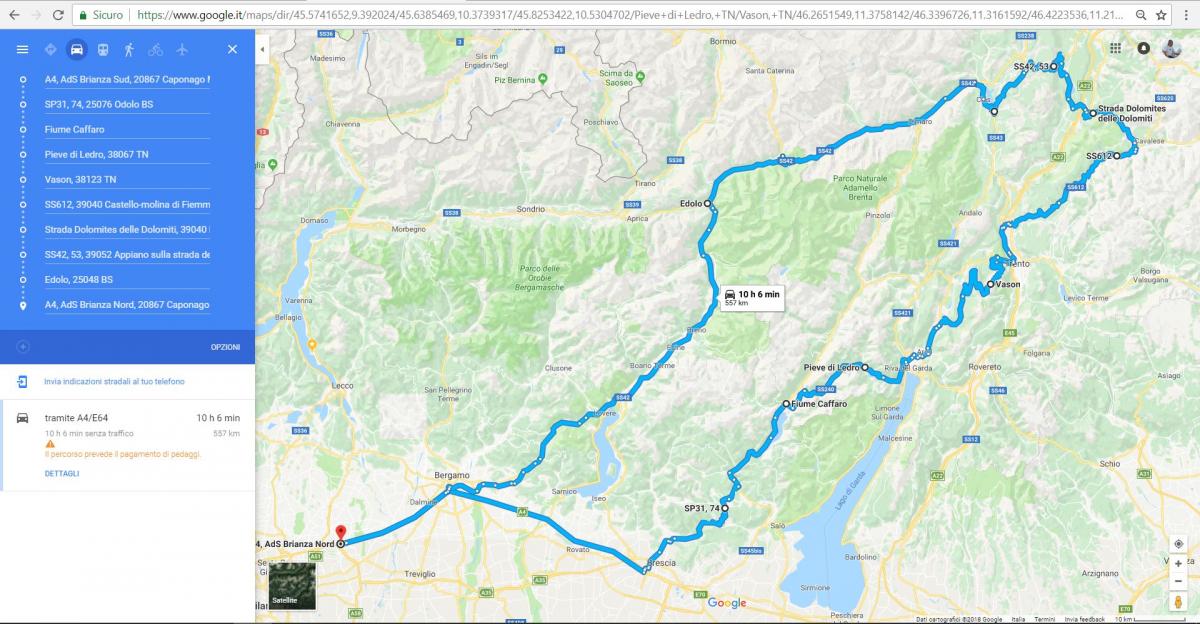The width and height of the screenshot is (1200, 624).
Task: Select the driving travel mode icon
Action: (77, 49)
